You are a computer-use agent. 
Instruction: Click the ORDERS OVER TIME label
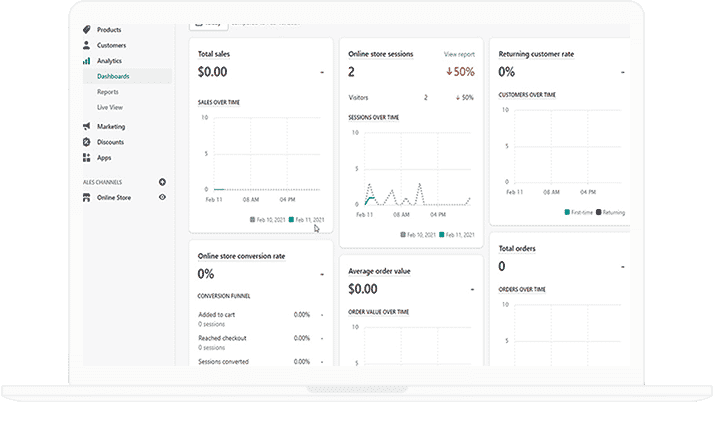(x=522, y=289)
